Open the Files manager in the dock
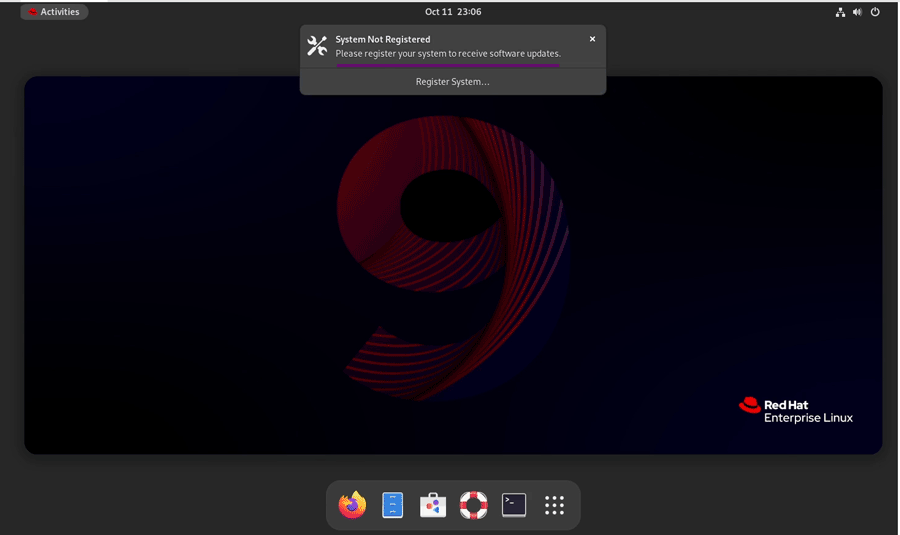900x535 pixels. pyautogui.click(x=393, y=505)
